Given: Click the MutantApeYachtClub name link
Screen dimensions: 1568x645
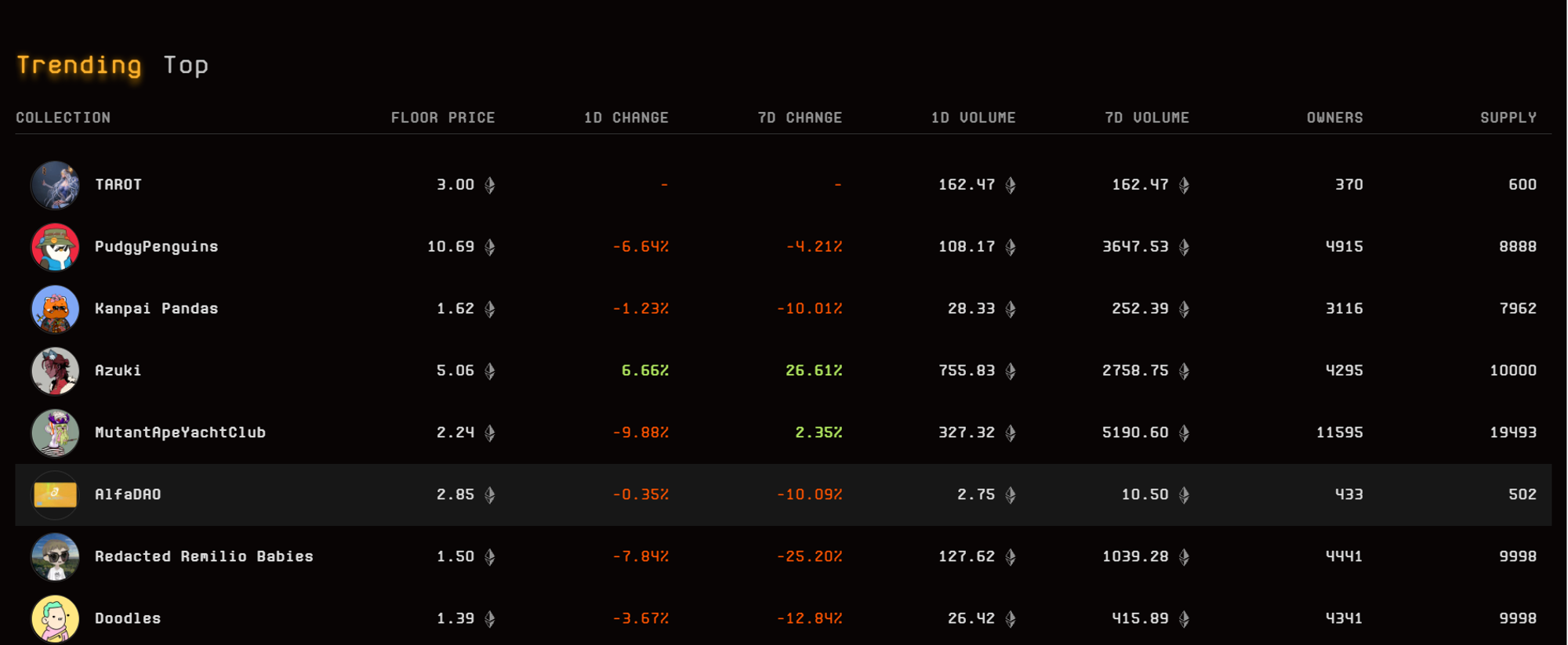Looking at the screenshot, I should point(180,433).
